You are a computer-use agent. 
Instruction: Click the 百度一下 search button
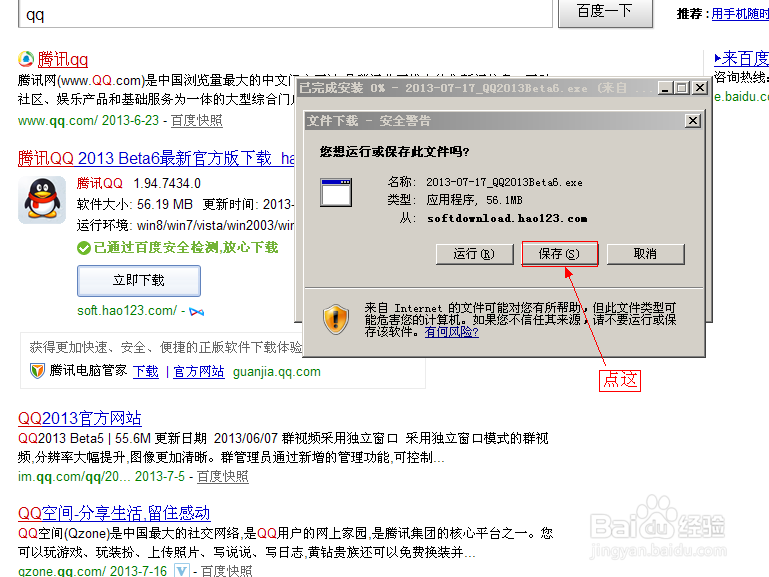[605, 12]
